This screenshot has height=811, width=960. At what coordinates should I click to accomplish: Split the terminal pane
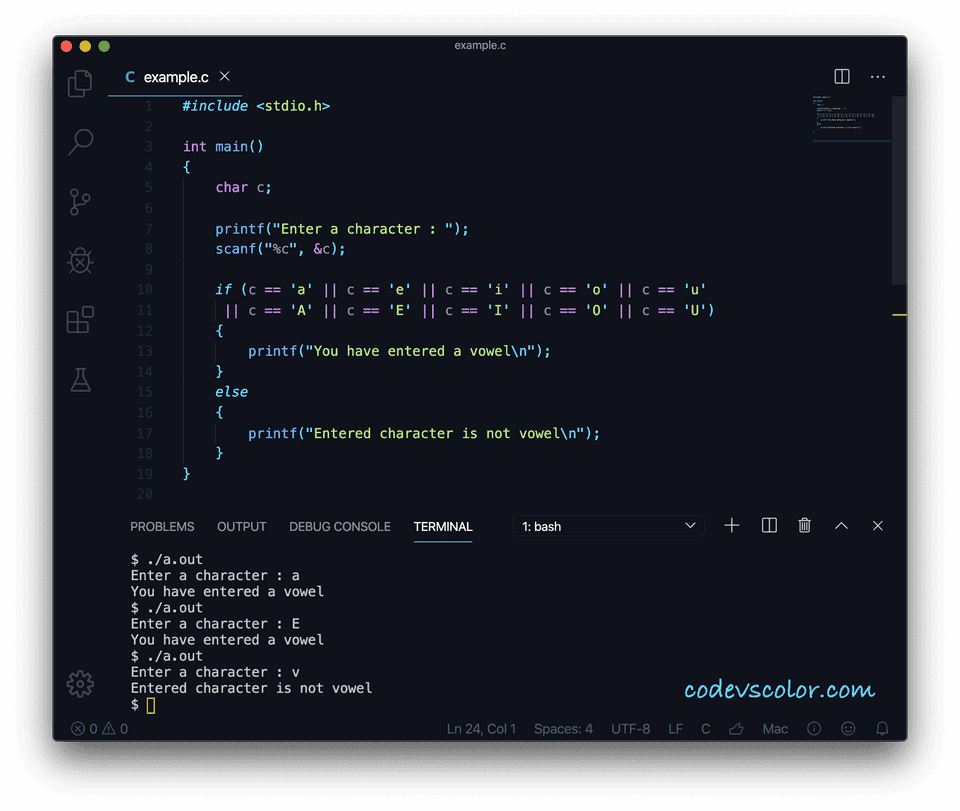coord(769,526)
